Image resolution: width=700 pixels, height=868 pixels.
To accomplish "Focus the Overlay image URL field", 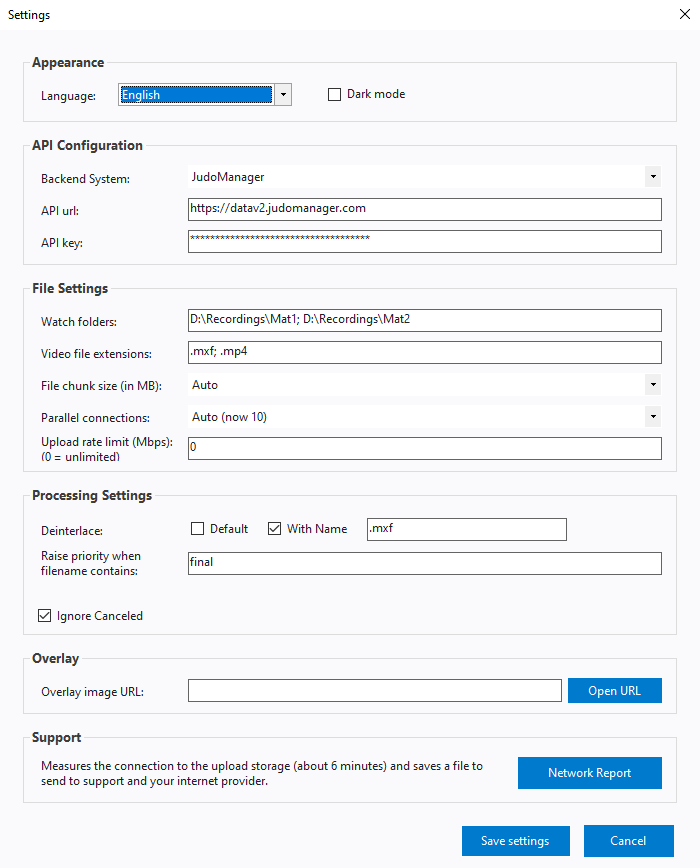I will pyautogui.click(x=375, y=691).
